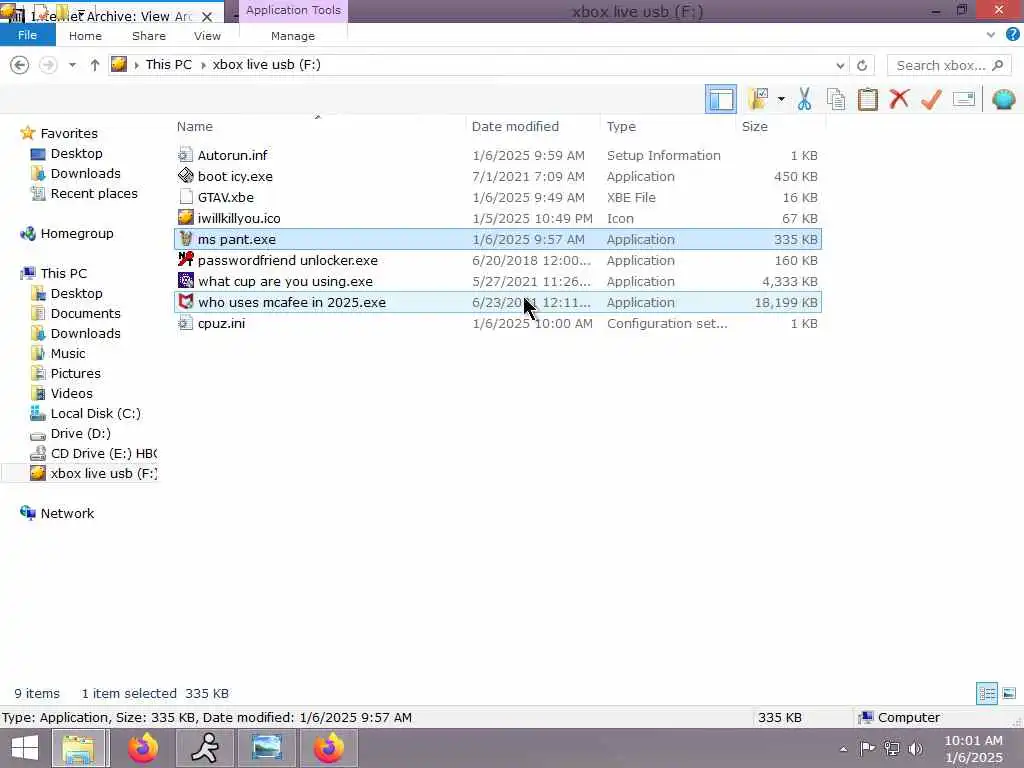Select ms pant.exe file
Image resolution: width=1024 pixels, height=768 pixels.
click(498, 239)
